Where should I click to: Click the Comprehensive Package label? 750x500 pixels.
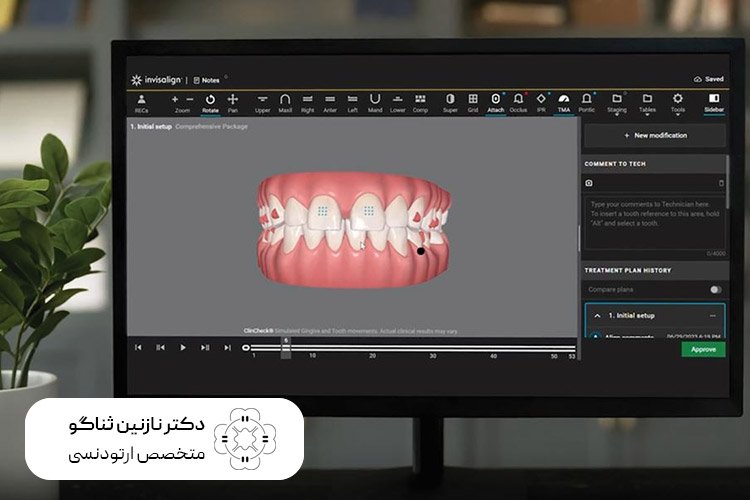(211, 127)
